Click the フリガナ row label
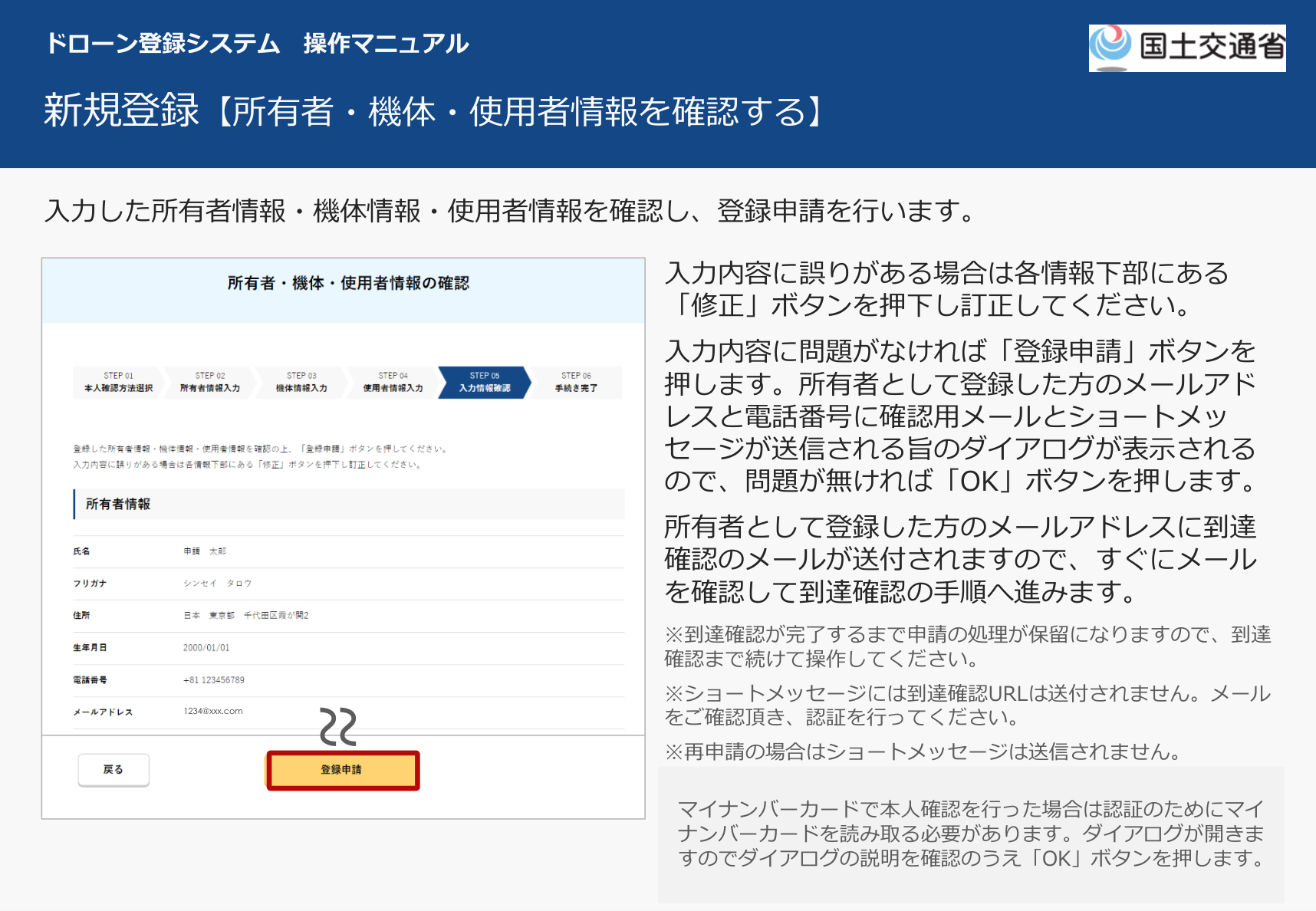This screenshot has width=1316, height=911. (90, 584)
